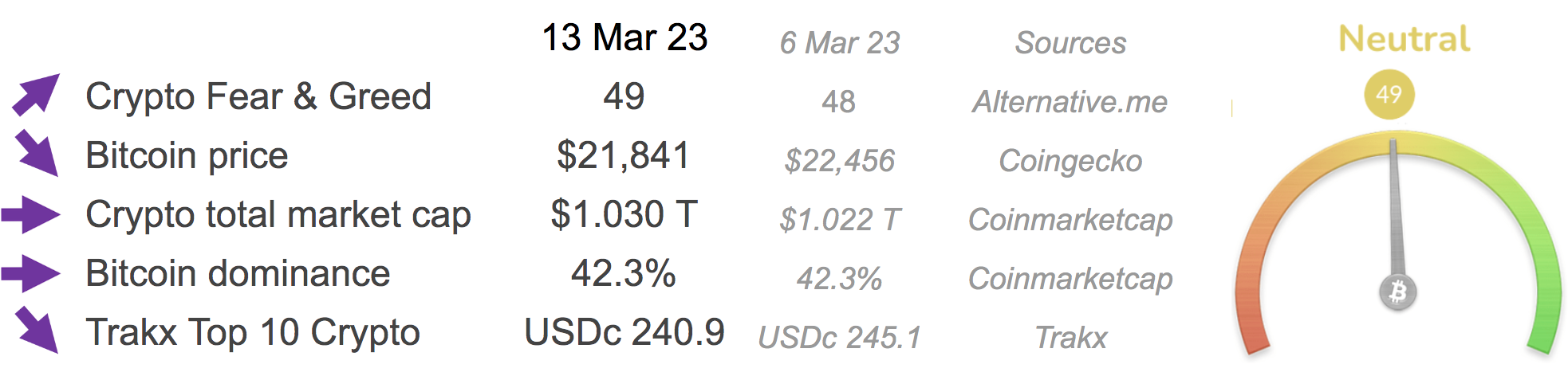Click the $21,841 Bitcoin price value
1568x376 pixels.
pyautogui.click(x=623, y=155)
